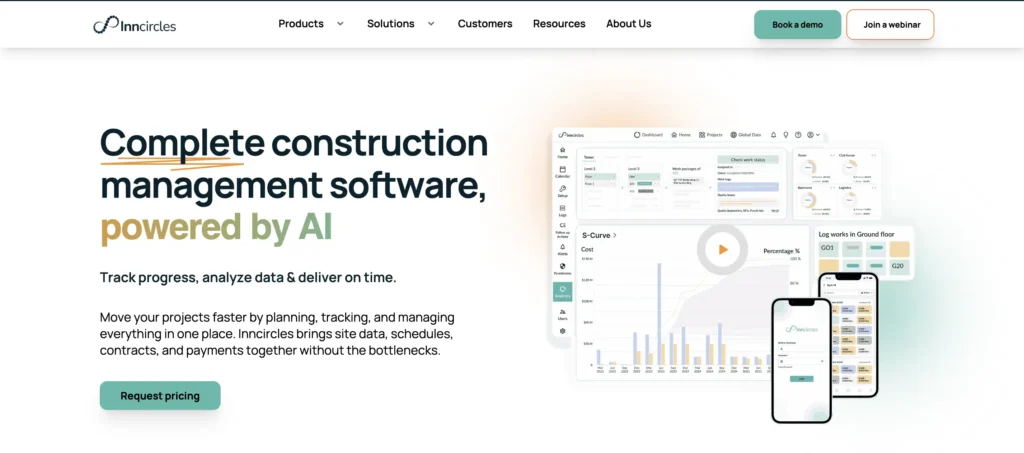Click the Join a webinar button
Screen dimensions: 1024x453
coord(891,25)
